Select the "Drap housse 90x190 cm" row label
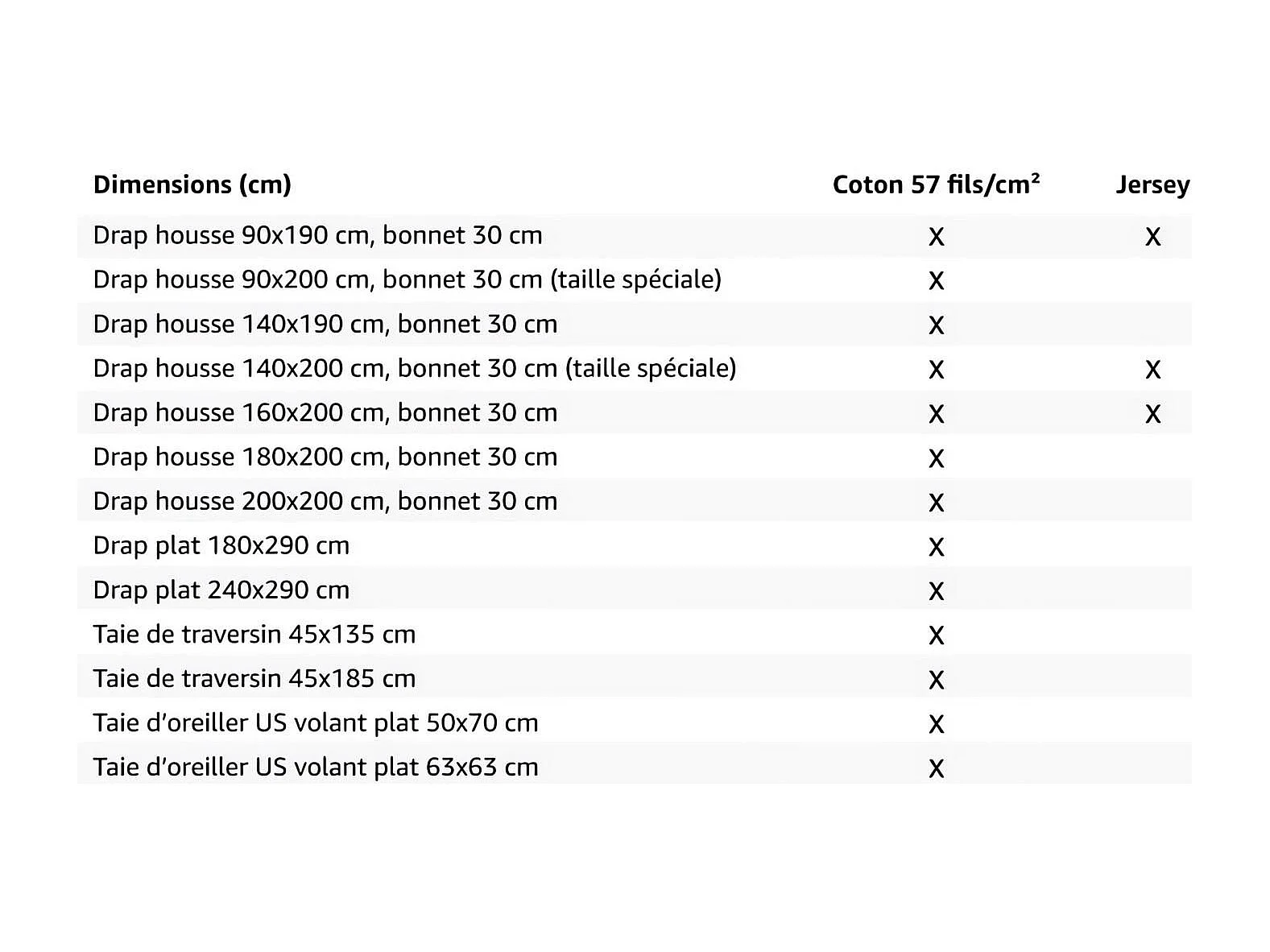This screenshot has width=1270, height=952. [x=317, y=235]
